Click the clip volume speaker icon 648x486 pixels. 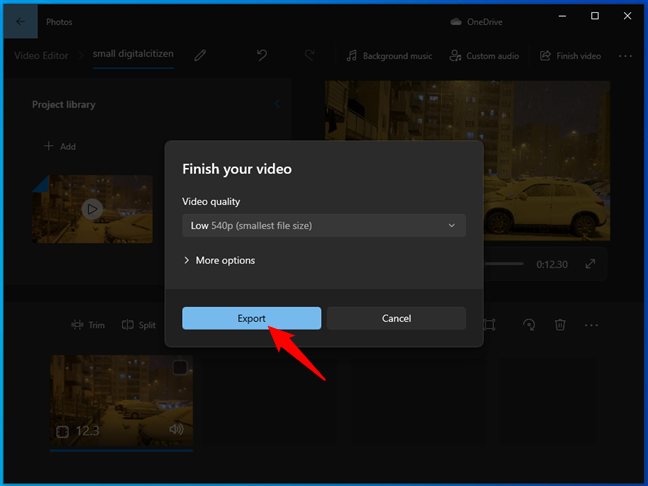tap(176, 429)
